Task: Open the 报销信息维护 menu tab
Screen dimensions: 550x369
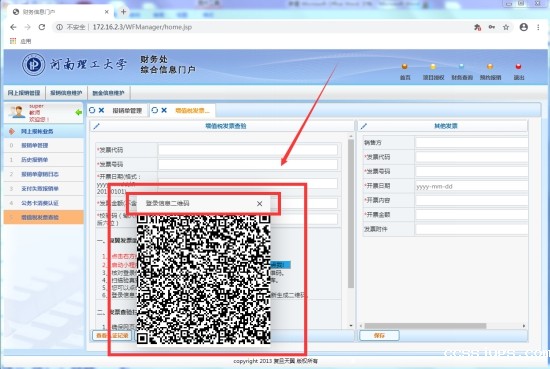Action: click(66, 93)
